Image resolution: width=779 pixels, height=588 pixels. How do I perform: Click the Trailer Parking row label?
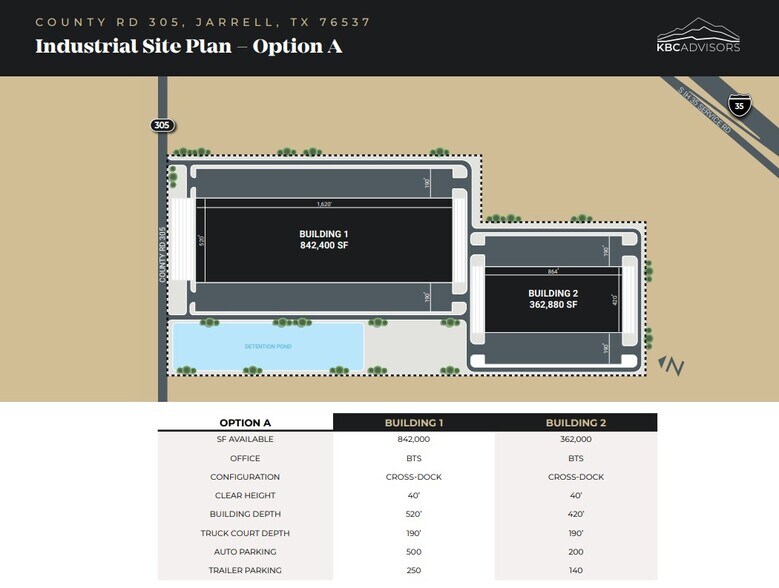click(x=245, y=570)
